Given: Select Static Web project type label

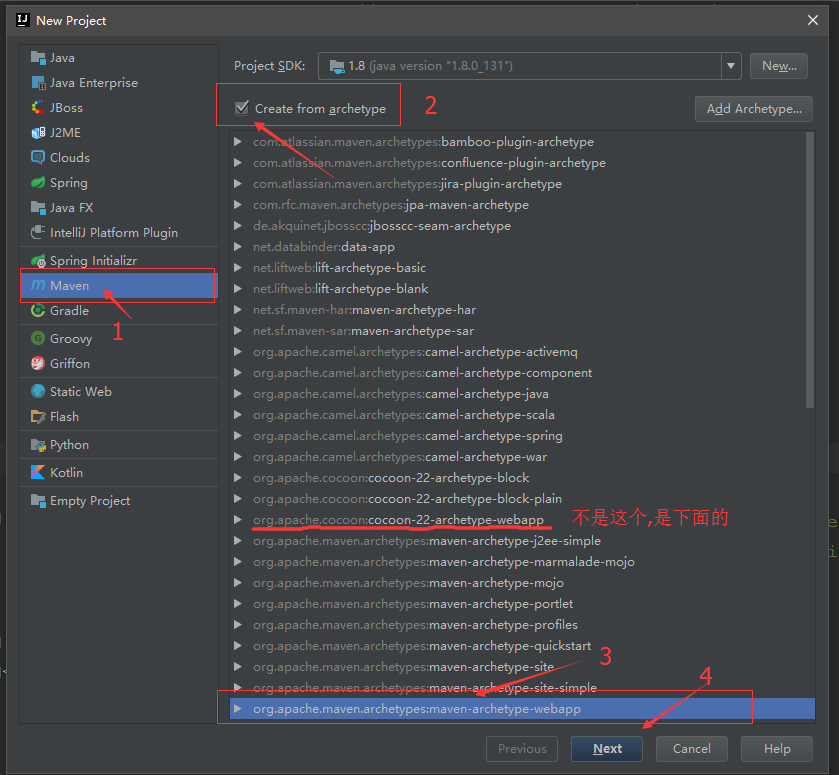Looking at the screenshot, I should [x=81, y=391].
